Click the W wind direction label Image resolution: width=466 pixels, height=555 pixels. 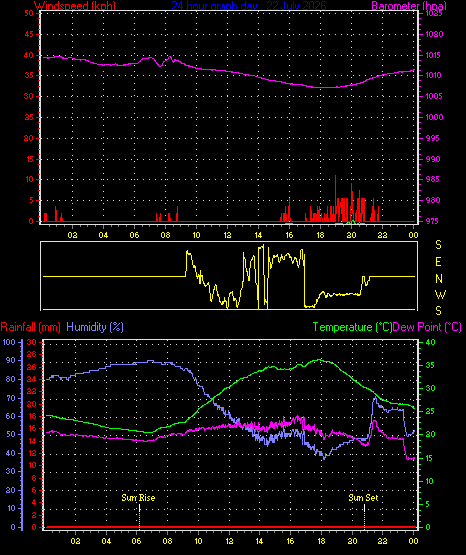(440, 295)
